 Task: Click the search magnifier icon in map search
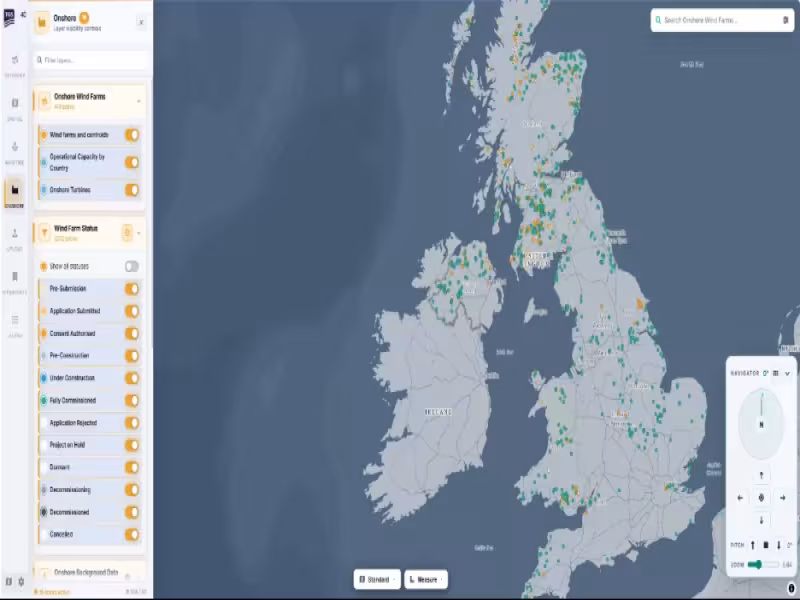point(658,20)
